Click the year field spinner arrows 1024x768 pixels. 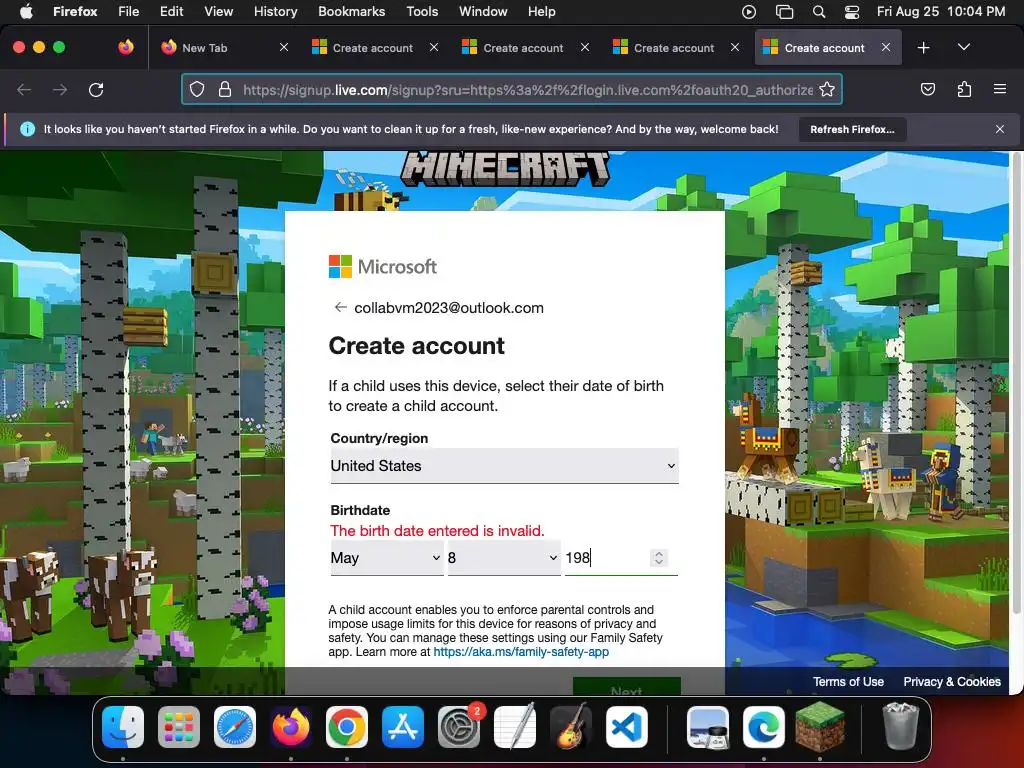[x=659, y=558]
